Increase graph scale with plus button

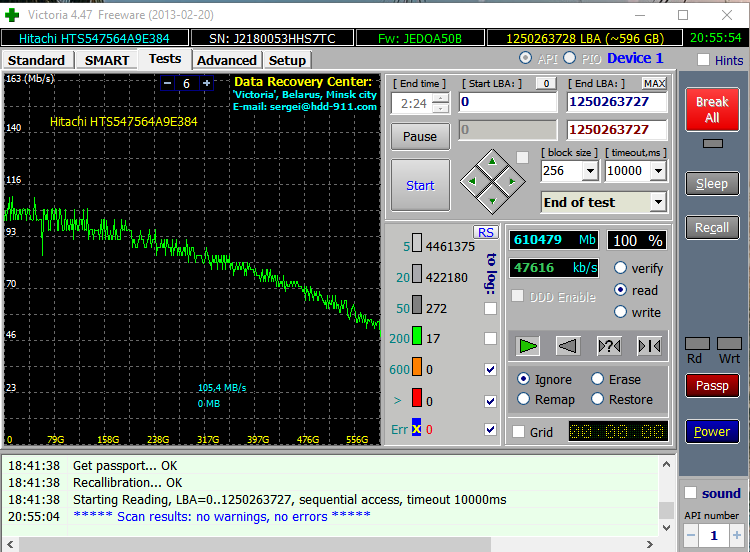click(x=206, y=83)
